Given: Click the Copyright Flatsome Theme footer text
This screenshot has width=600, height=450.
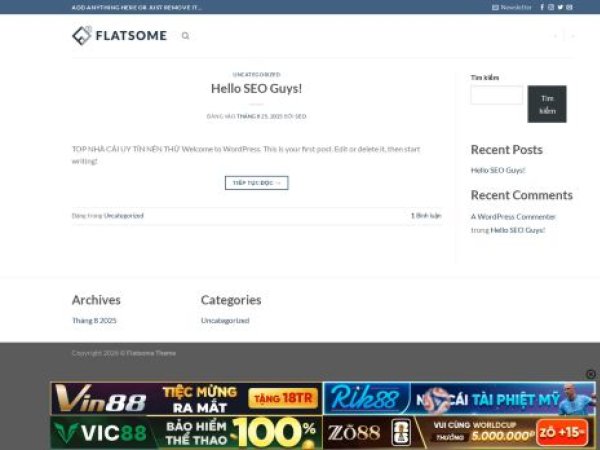Looking at the screenshot, I should point(124,353).
